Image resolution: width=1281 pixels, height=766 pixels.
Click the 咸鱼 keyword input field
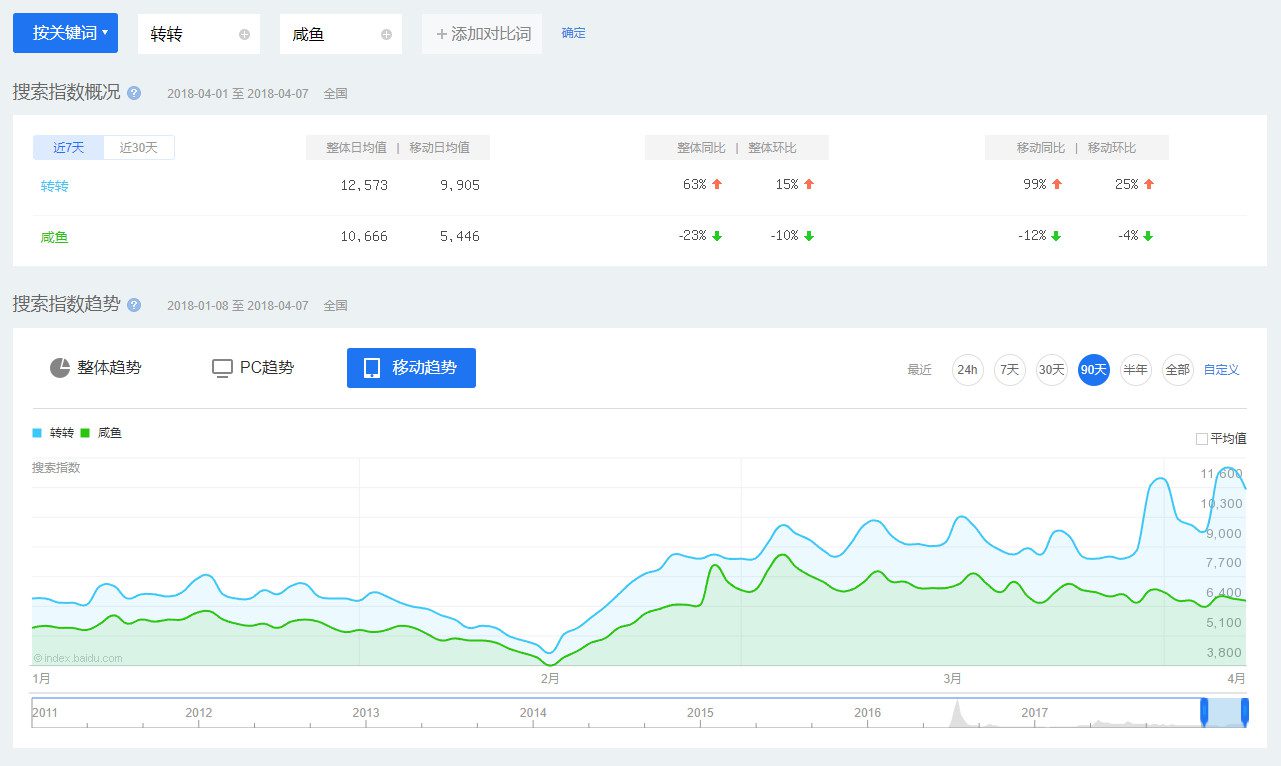pyautogui.click(x=340, y=34)
